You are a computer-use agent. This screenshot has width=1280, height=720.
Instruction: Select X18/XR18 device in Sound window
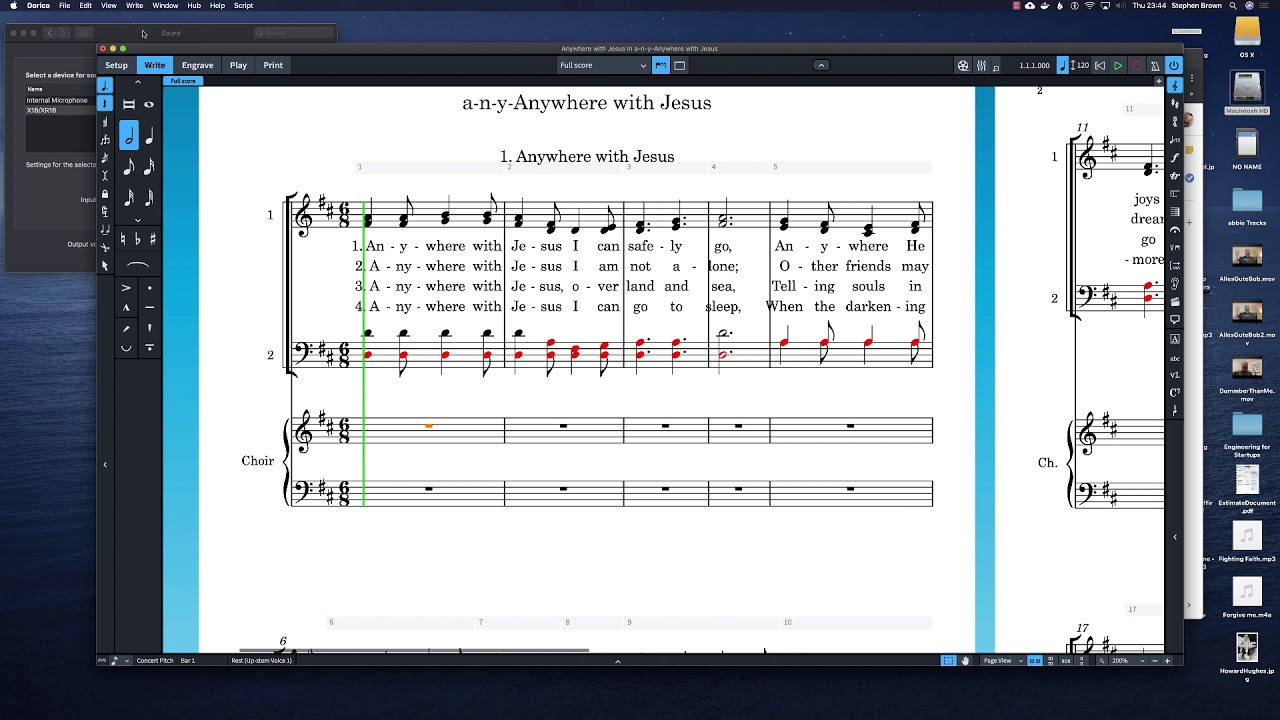pos(60,110)
